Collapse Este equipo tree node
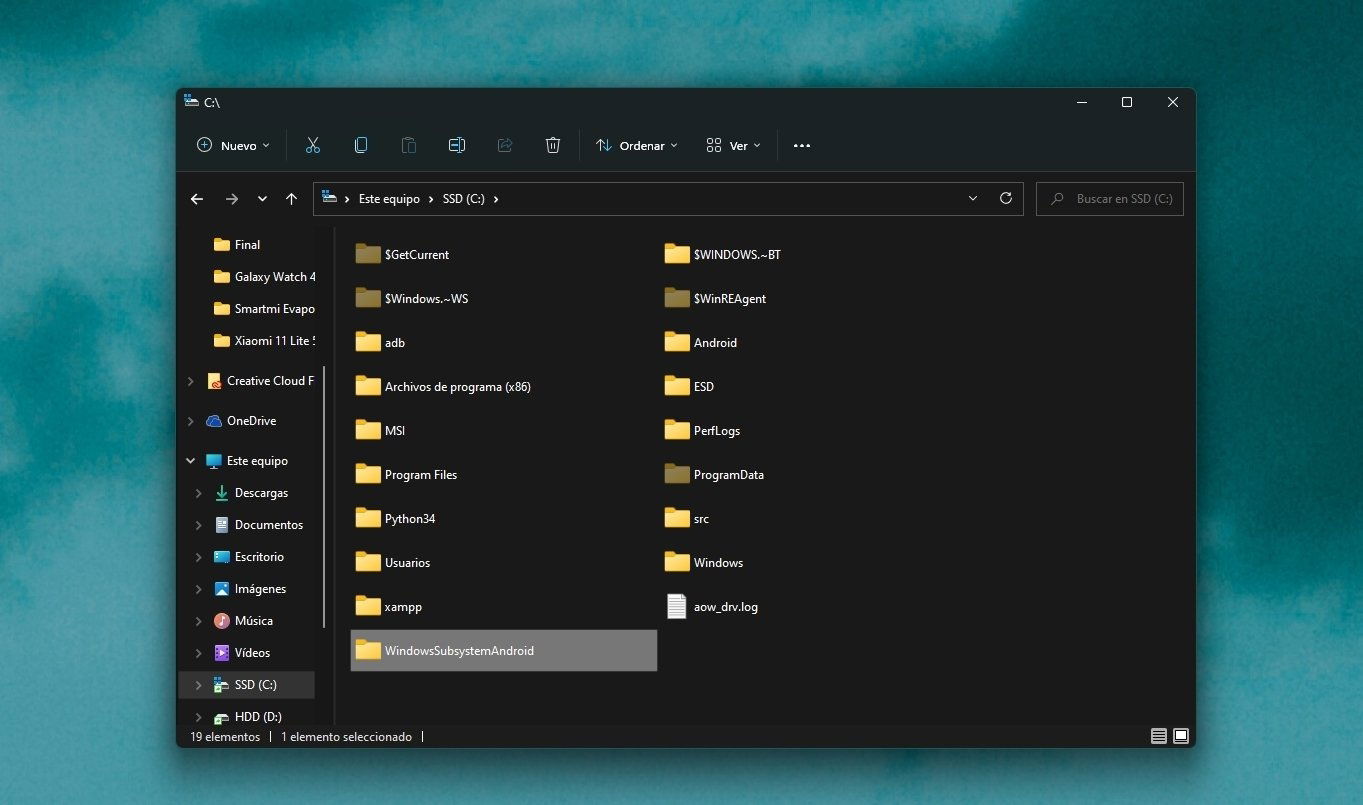Viewport: 1363px width, 805px height. (191, 461)
